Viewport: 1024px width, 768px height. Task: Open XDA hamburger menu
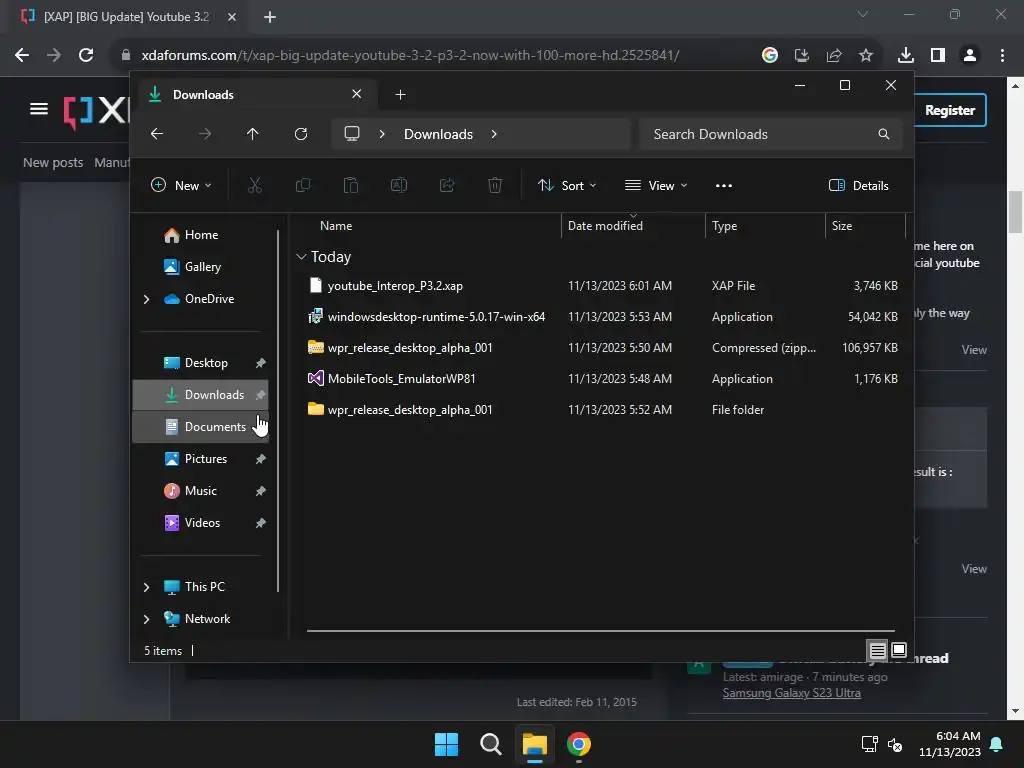click(39, 109)
